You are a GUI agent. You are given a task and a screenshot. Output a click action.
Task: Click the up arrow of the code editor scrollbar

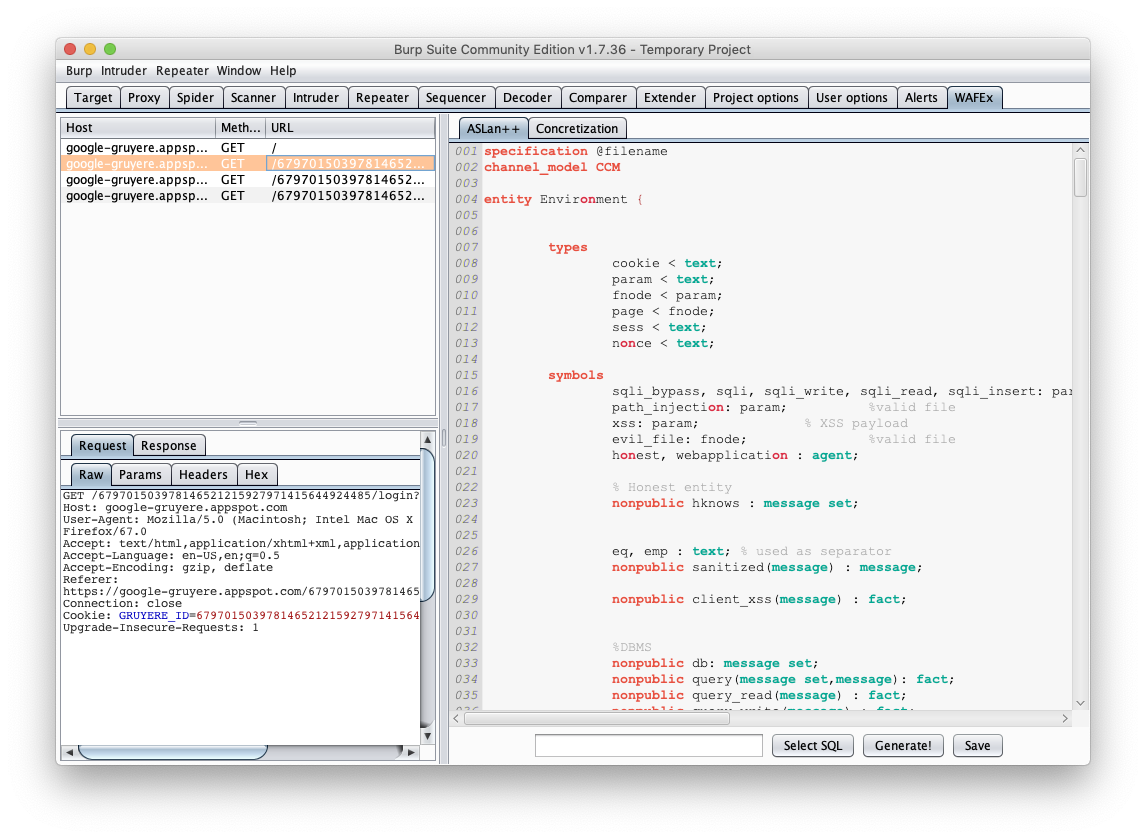click(1080, 150)
